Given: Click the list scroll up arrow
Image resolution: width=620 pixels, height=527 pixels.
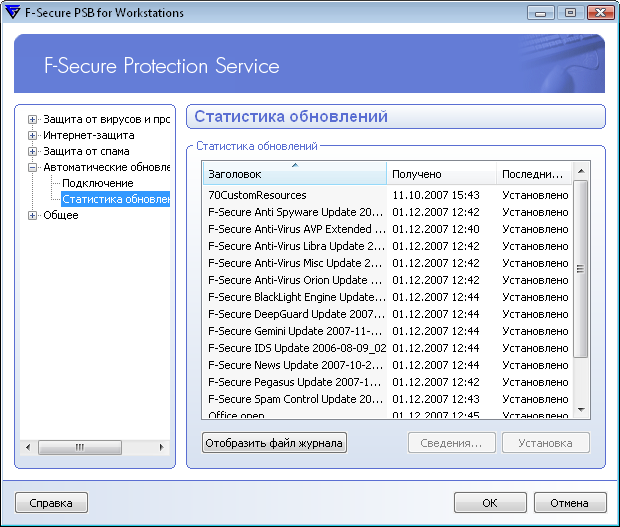Looking at the screenshot, I should (581, 171).
